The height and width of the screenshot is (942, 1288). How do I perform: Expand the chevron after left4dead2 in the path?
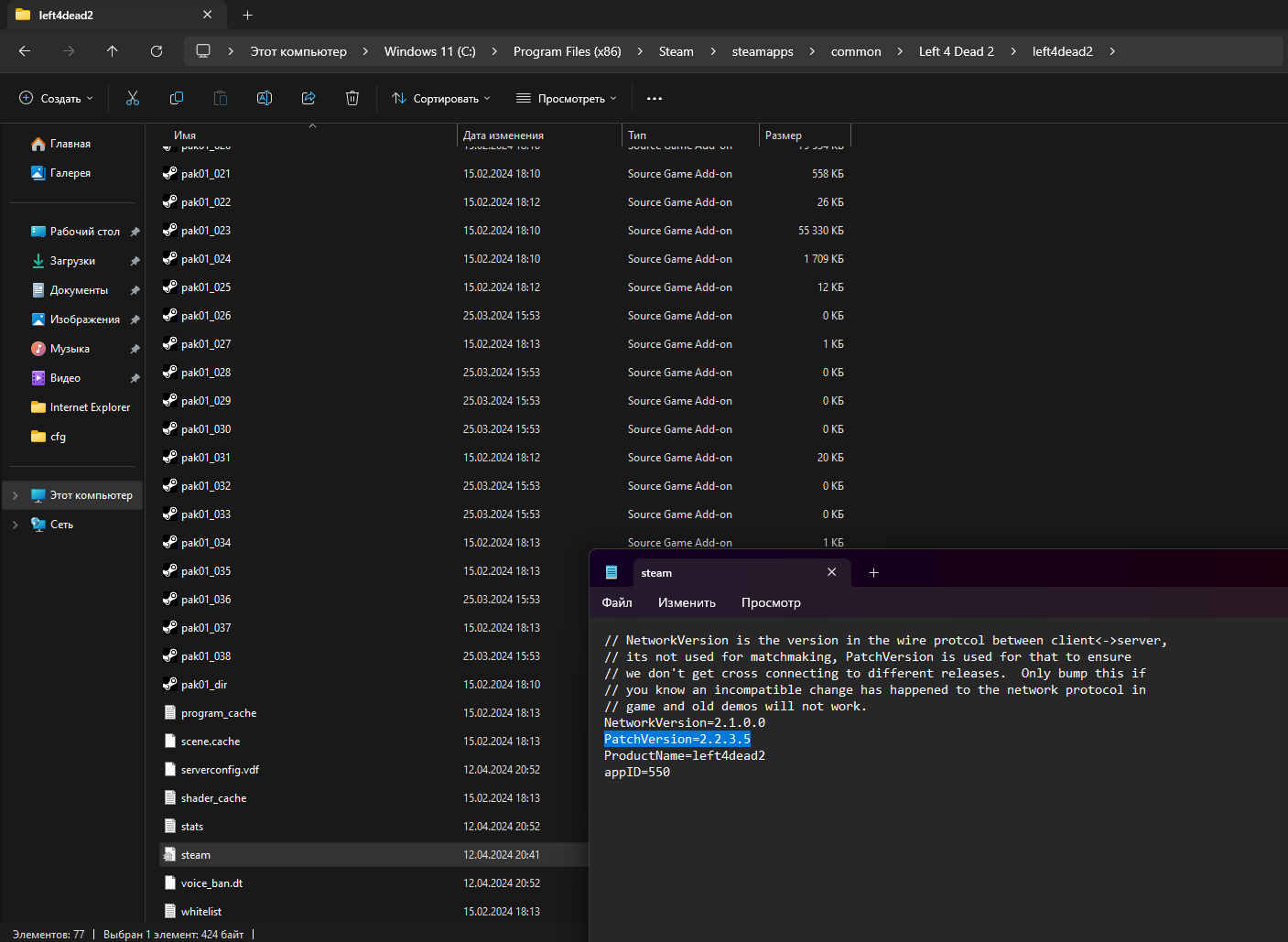click(x=1112, y=51)
